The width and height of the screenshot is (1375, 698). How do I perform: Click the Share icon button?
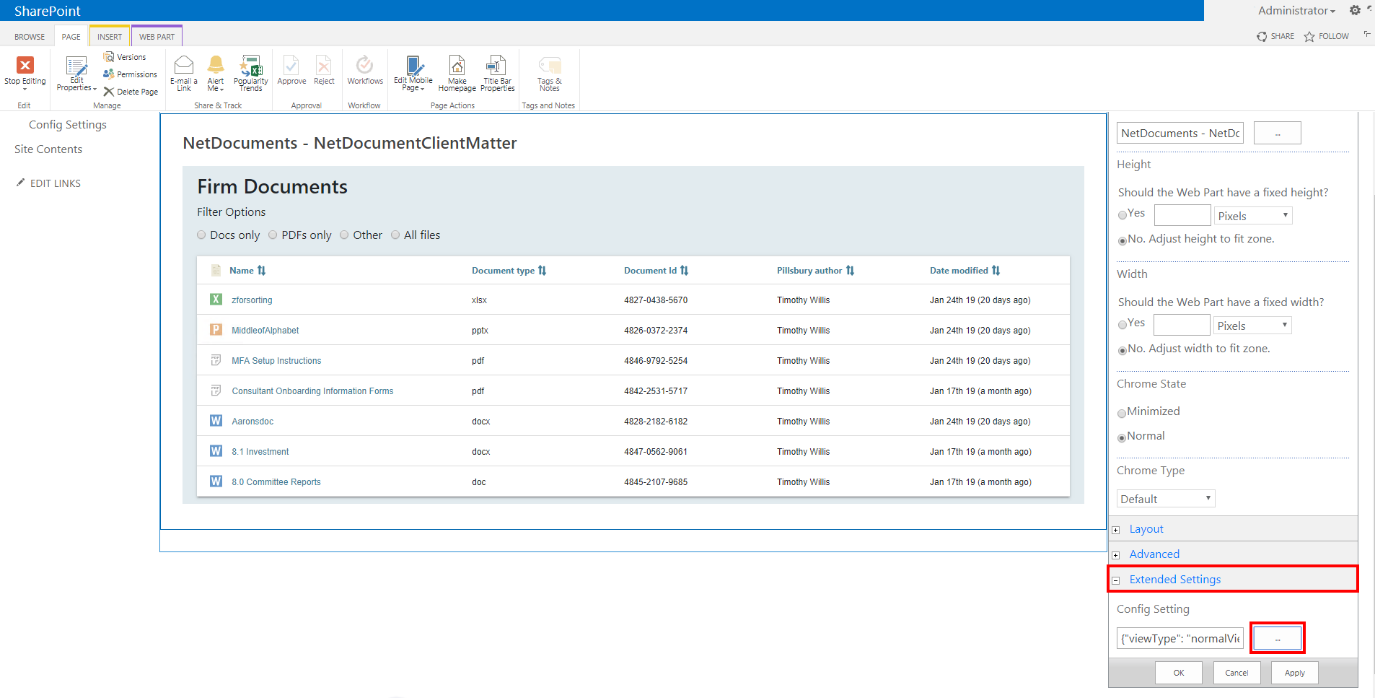point(1262,36)
